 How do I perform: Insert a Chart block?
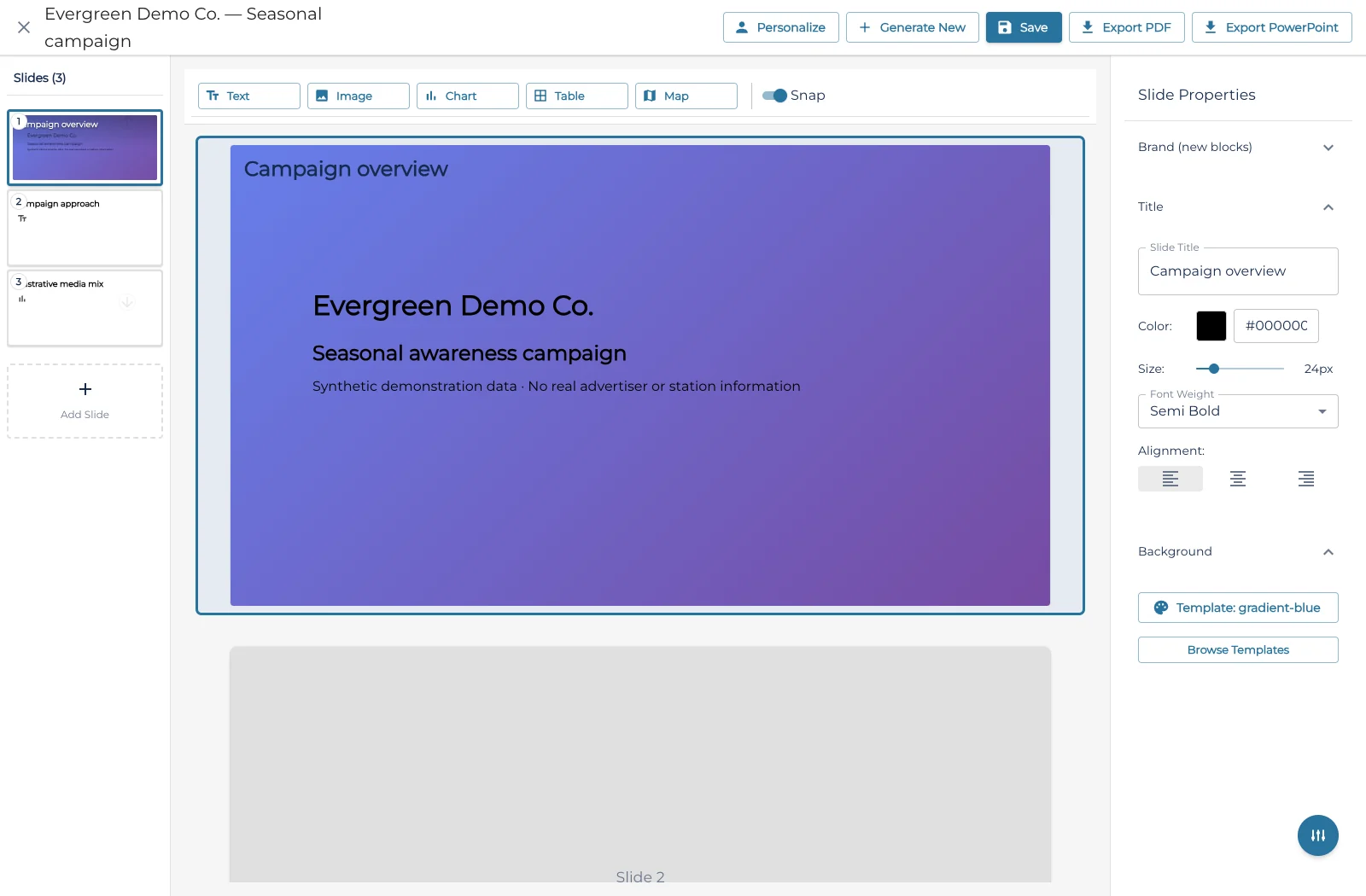pos(467,96)
